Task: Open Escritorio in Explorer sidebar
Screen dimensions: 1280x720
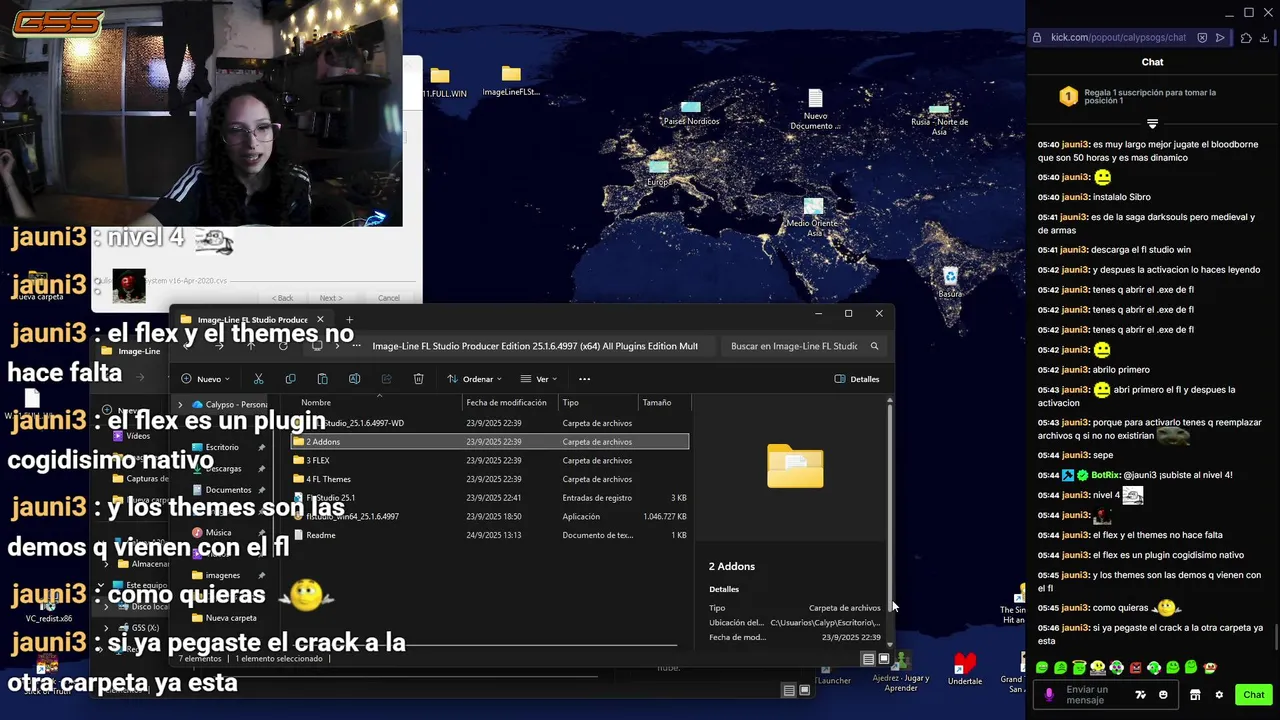Action: coord(221,447)
